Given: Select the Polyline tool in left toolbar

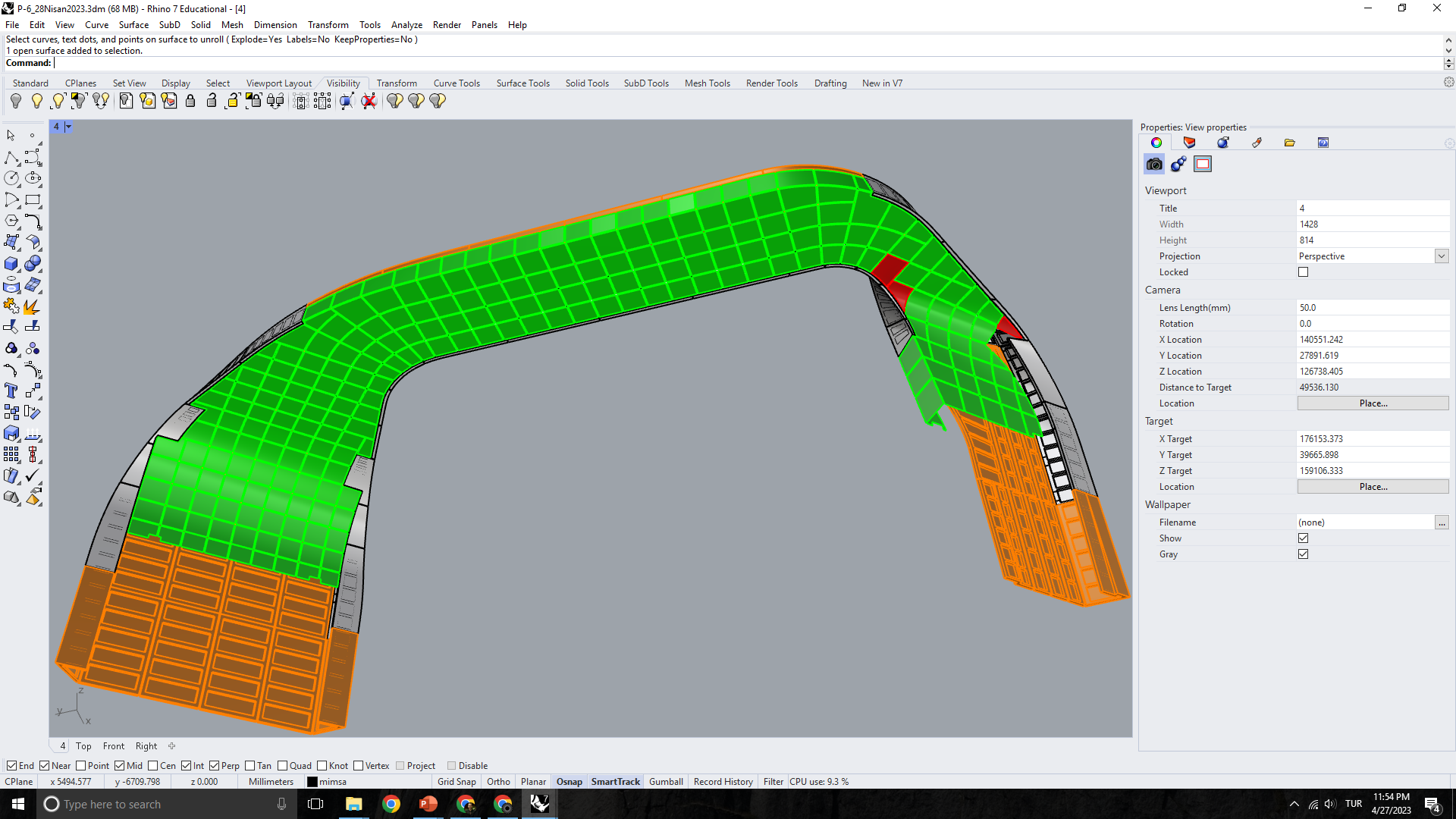Looking at the screenshot, I should coord(11,157).
